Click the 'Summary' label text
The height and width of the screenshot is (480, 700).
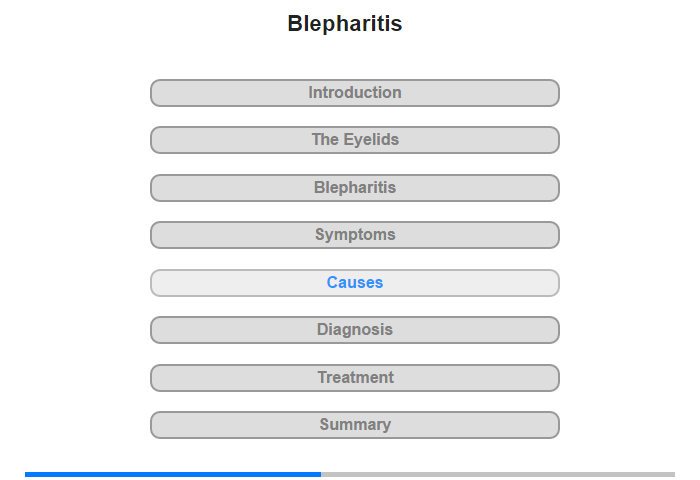click(355, 425)
